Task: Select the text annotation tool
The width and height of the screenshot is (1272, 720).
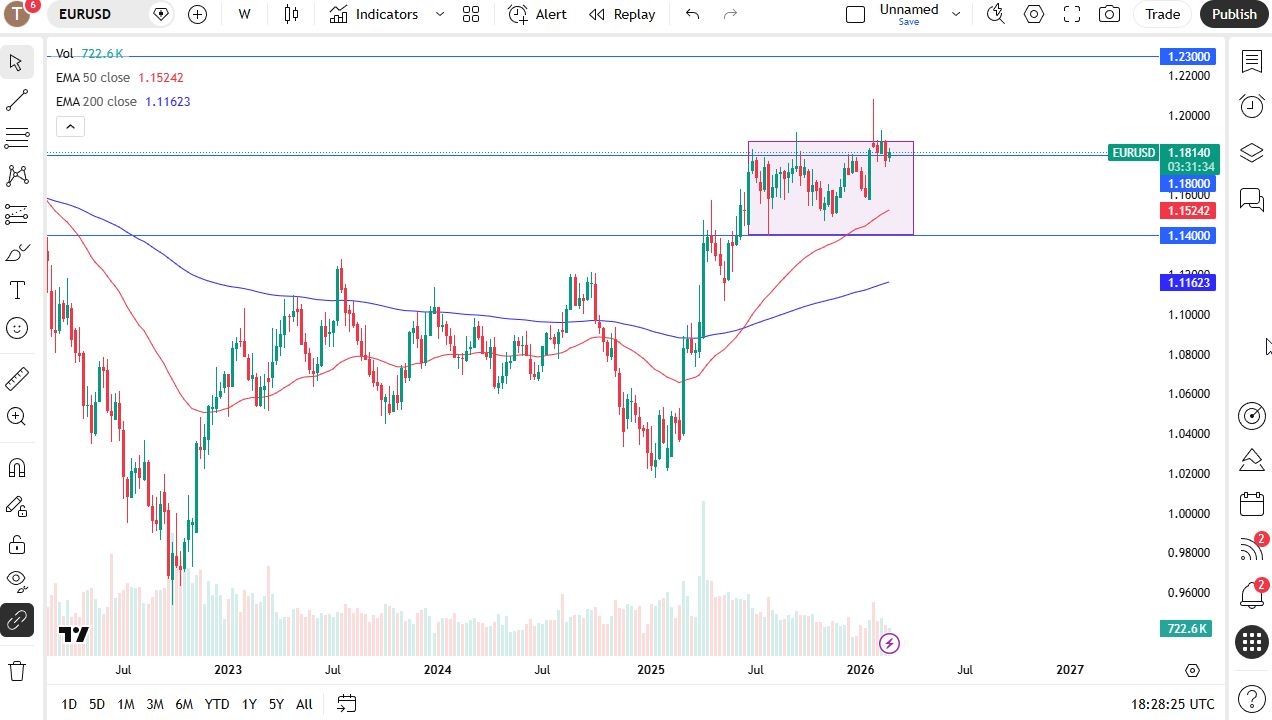Action: tap(17, 290)
